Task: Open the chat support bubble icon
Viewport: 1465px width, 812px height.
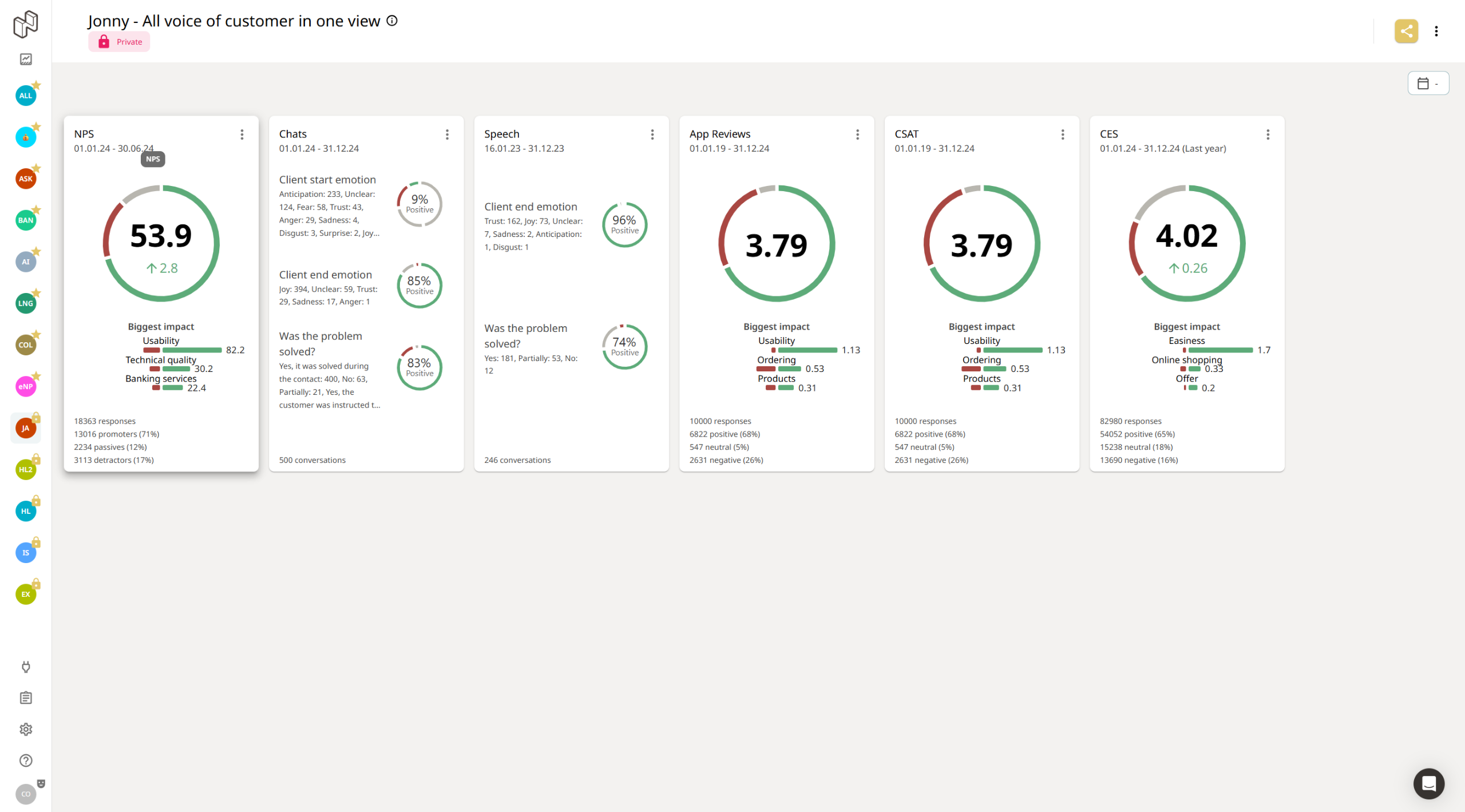Action: point(1428,783)
